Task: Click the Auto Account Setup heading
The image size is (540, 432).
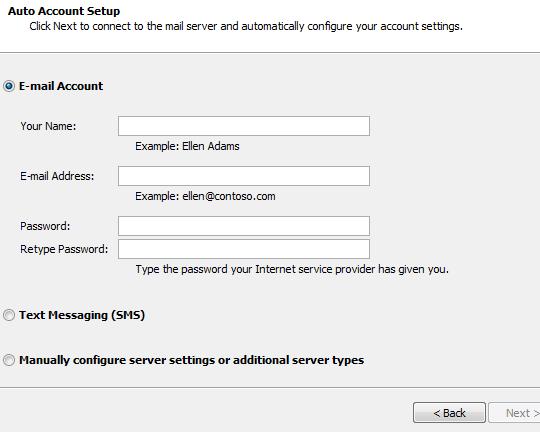Action: (64, 11)
